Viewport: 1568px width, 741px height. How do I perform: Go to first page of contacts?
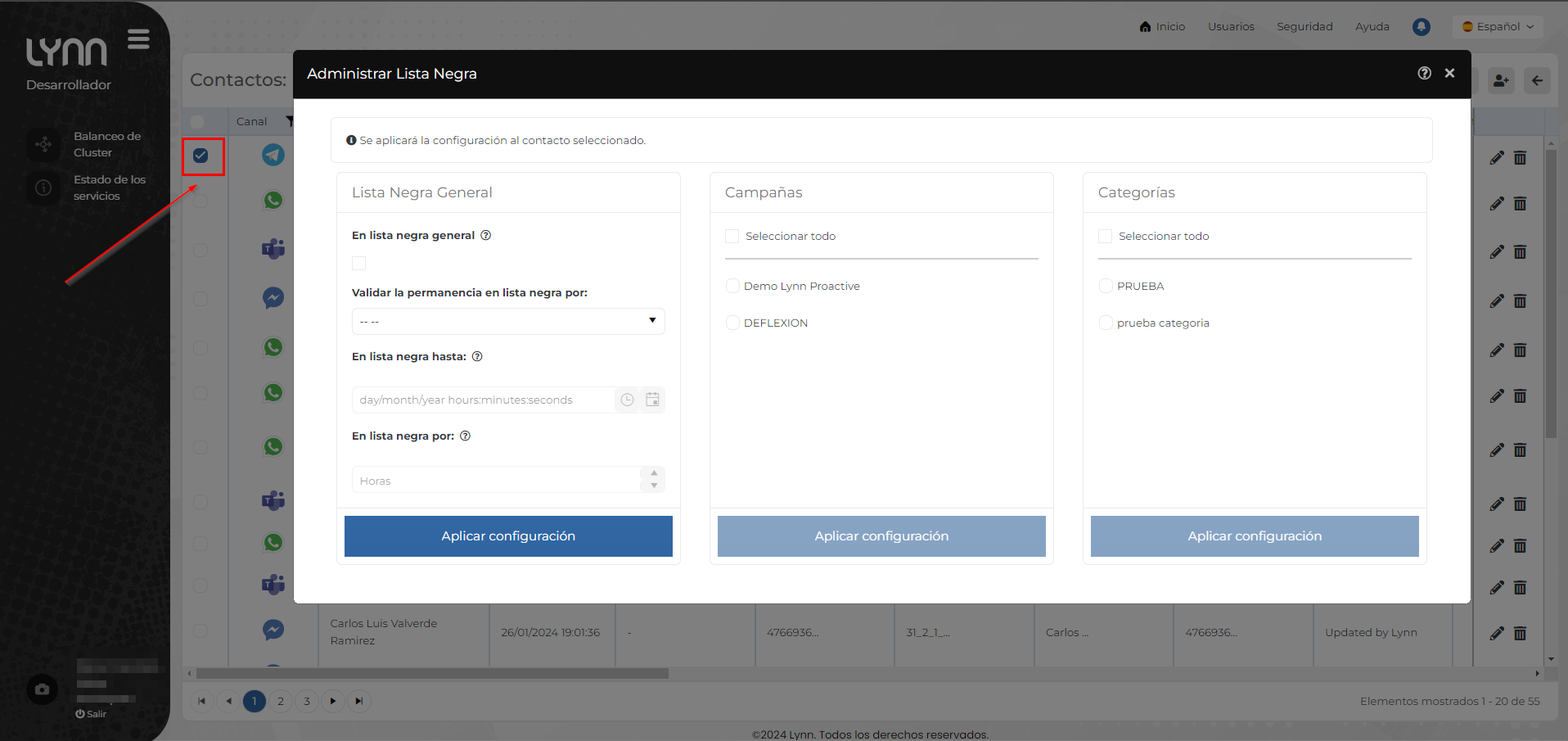(201, 701)
